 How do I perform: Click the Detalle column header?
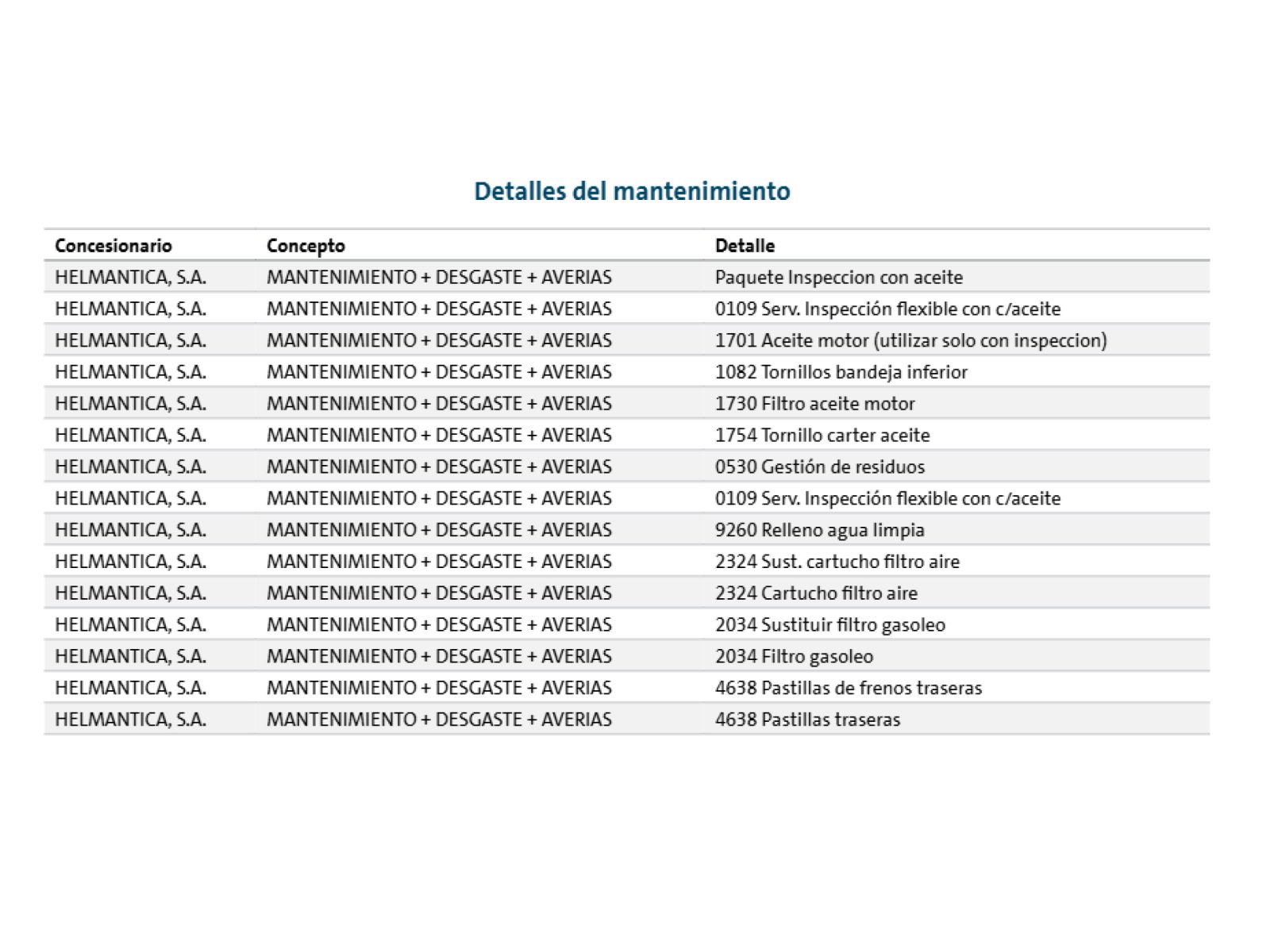point(745,246)
